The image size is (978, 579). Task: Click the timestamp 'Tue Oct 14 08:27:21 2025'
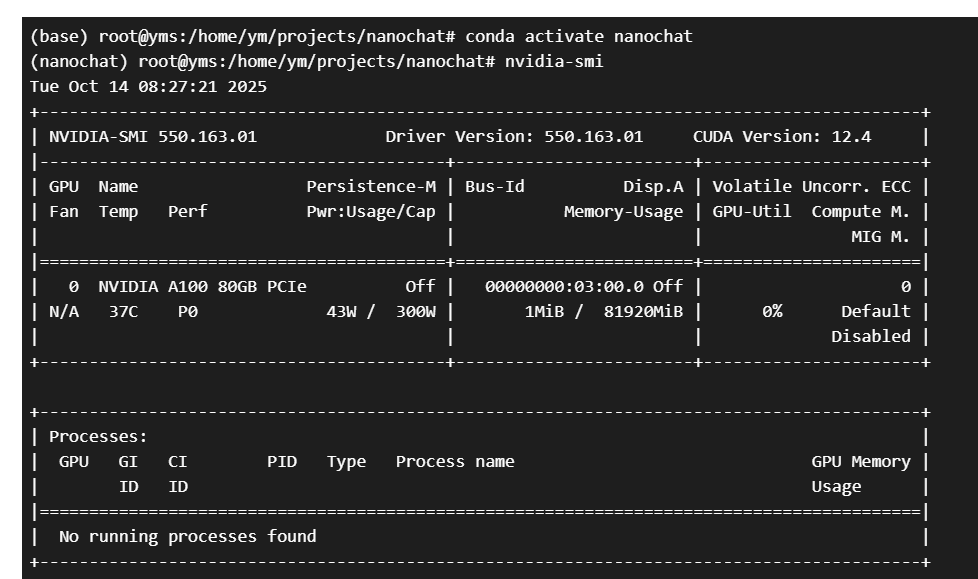click(x=149, y=87)
